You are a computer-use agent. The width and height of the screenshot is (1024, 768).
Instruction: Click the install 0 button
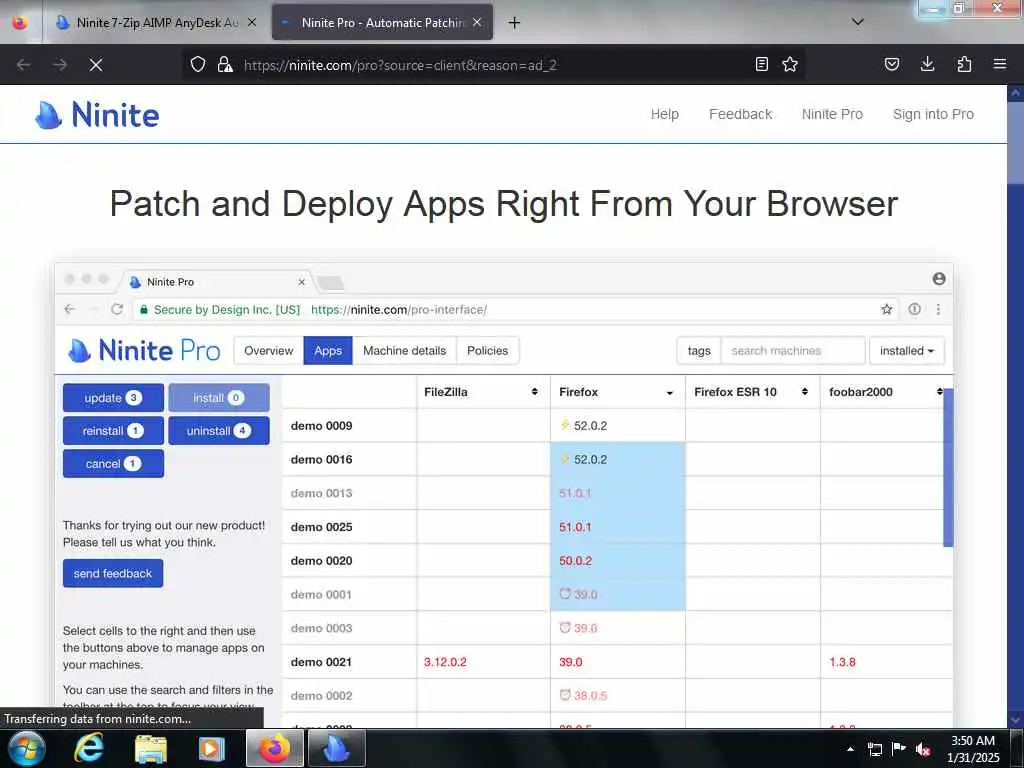pyautogui.click(x=219, y=398)
